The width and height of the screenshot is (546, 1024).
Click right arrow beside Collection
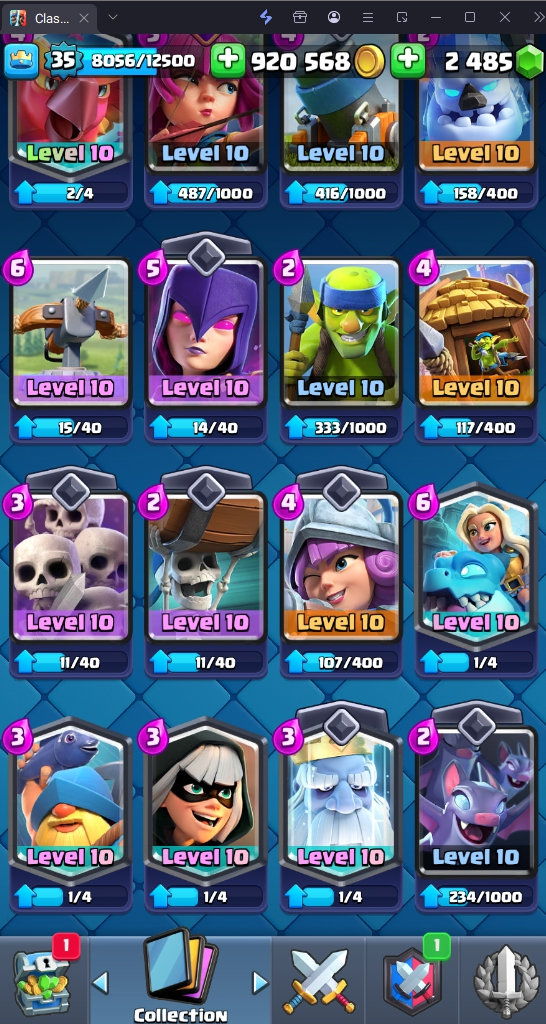(x=261, y=982)
